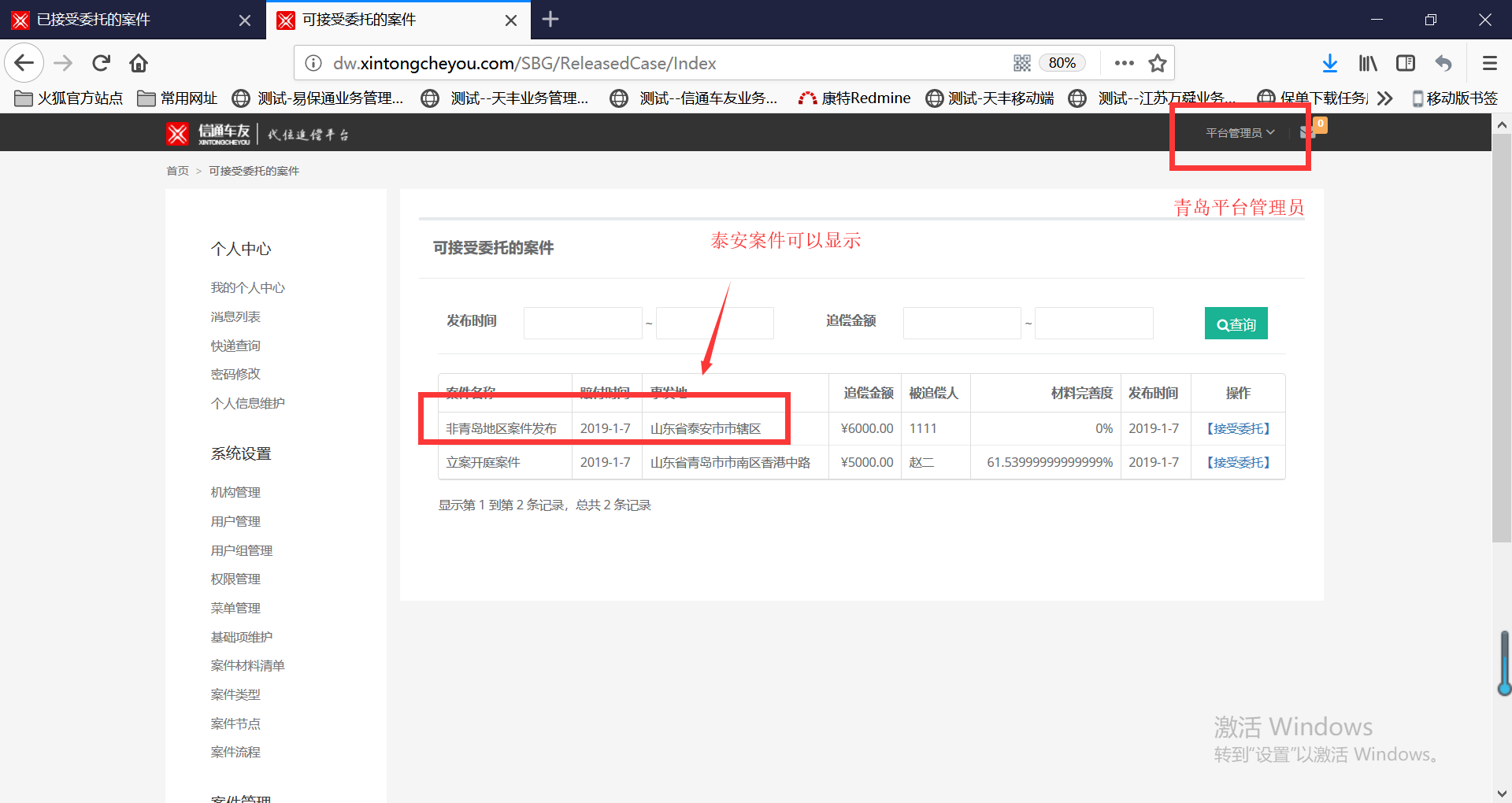The image size is (1512, 803).
Task: Go back with the browser back arrow
Action: coord(24,63)
